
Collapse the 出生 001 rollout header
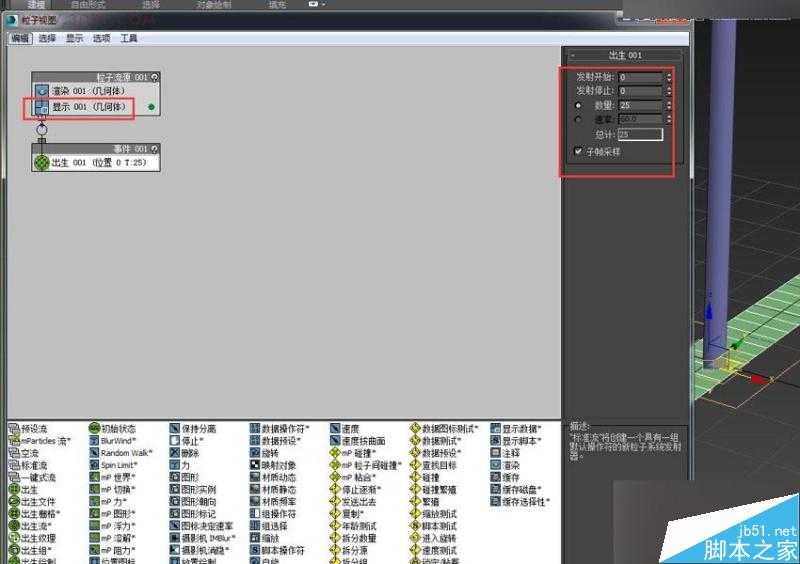point(624,55)
